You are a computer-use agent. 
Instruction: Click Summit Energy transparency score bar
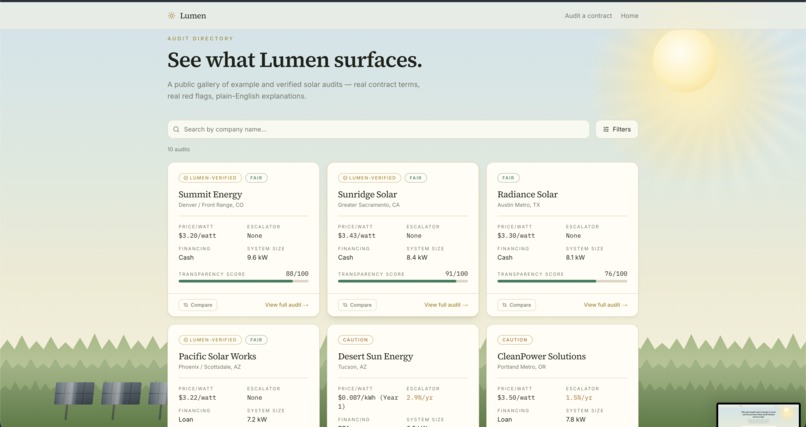(x=244, y=281)
